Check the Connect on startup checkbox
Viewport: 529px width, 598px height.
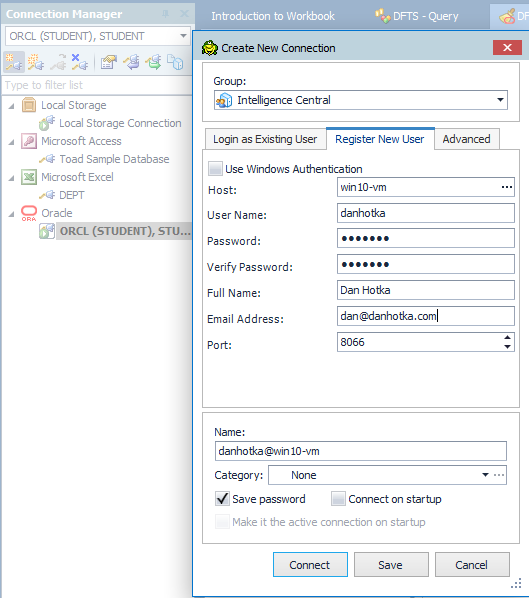(338, 498)
